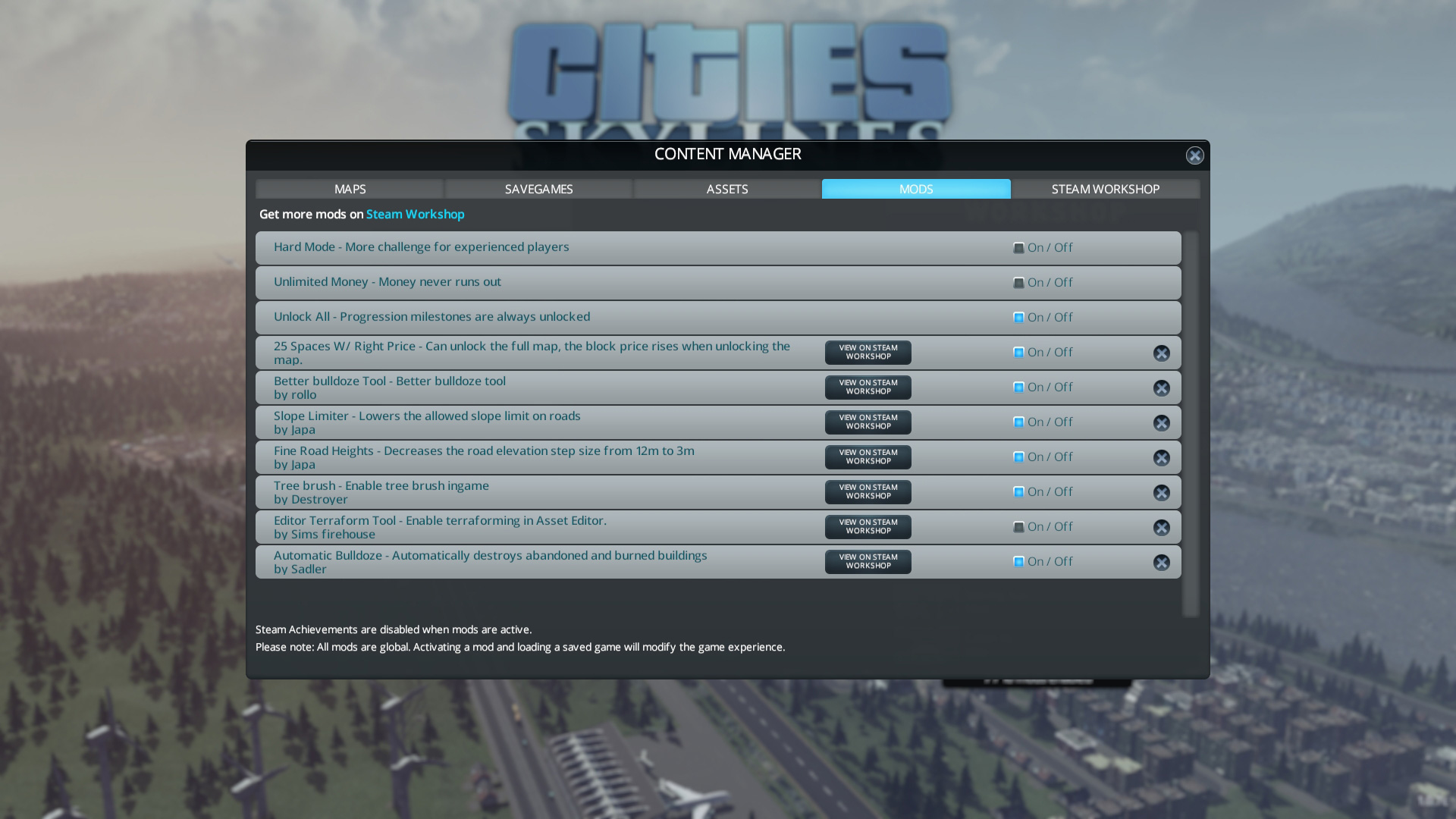Toggle Unlock All On/Off switch

click(1019, 317)
